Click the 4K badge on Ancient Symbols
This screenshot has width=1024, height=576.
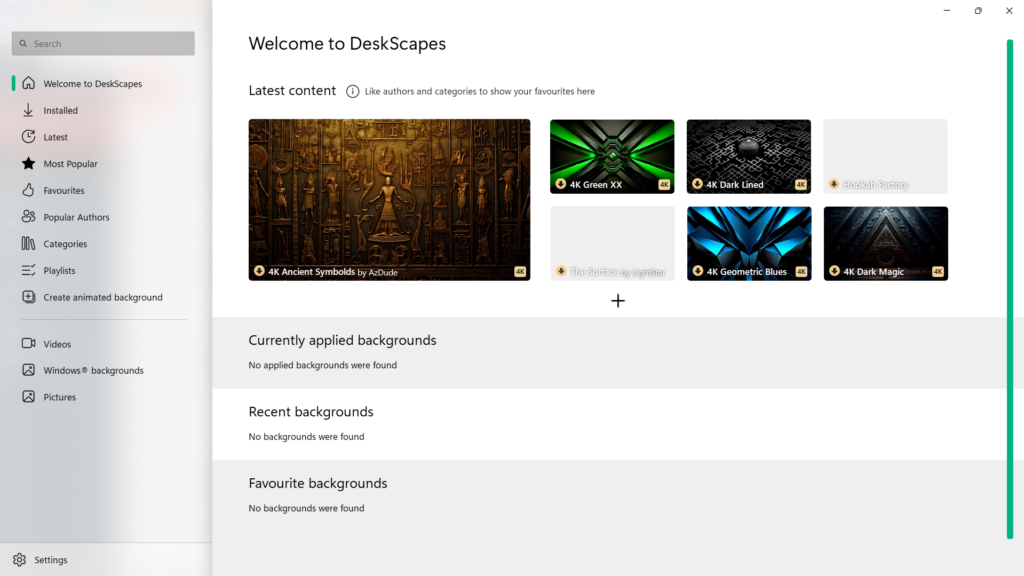pyautogui.click(x=520, y=272)
